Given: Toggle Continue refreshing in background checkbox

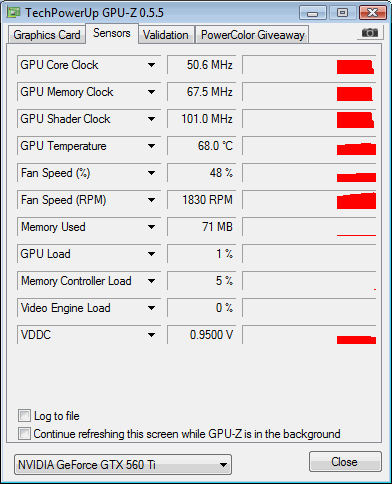Looking at the screenshot, I should click(24, 434).
